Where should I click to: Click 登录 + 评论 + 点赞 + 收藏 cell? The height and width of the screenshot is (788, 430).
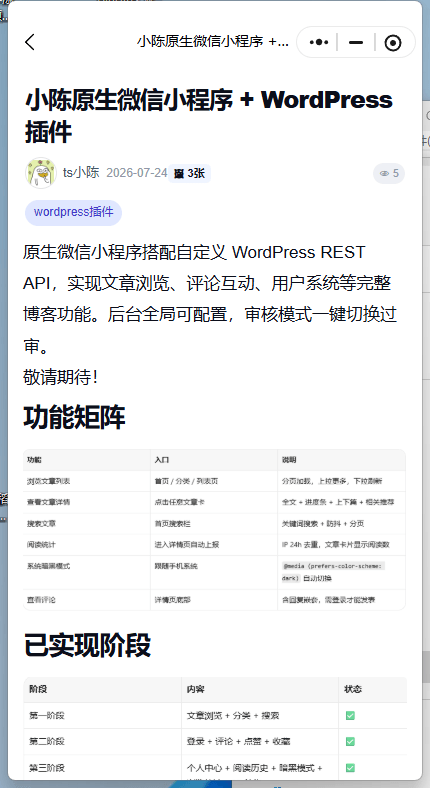238,742
